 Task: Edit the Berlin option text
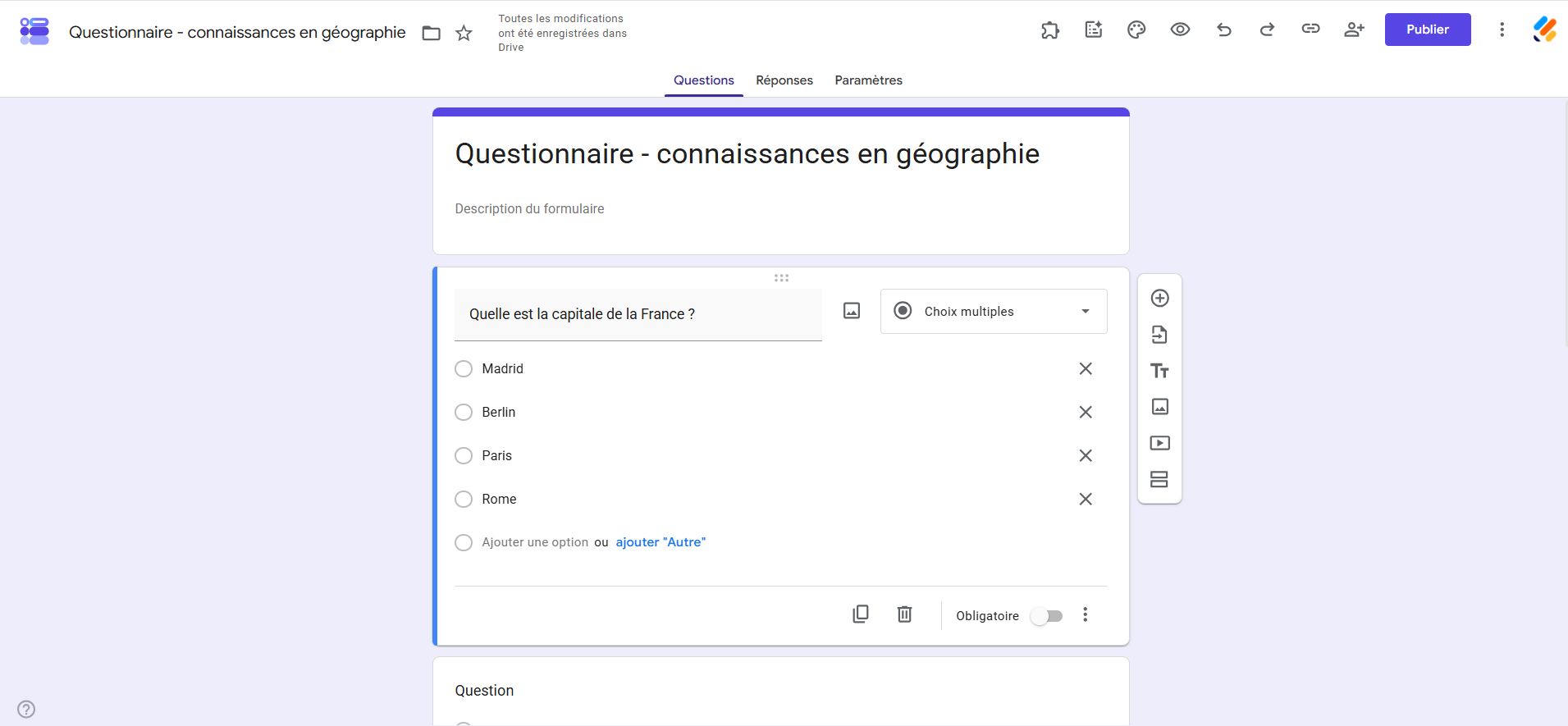click(x=499, y=413)
